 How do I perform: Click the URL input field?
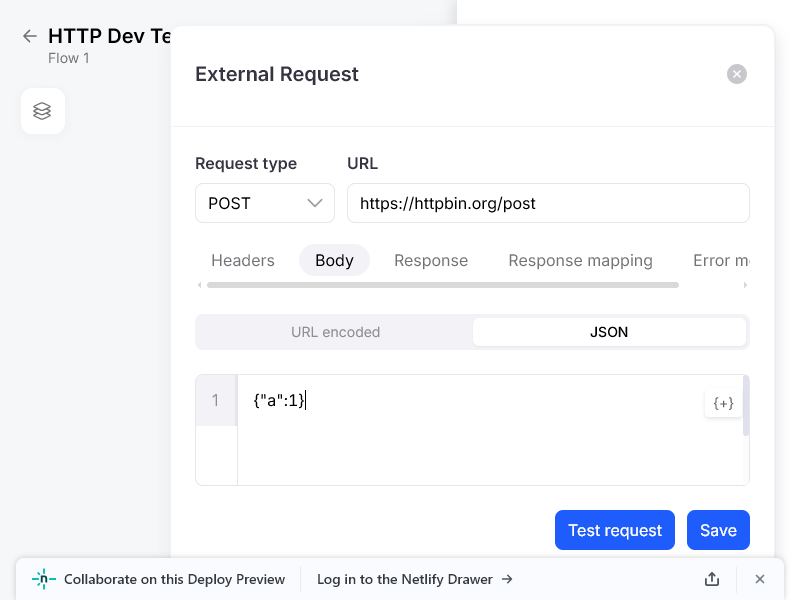tap(548, 203)
